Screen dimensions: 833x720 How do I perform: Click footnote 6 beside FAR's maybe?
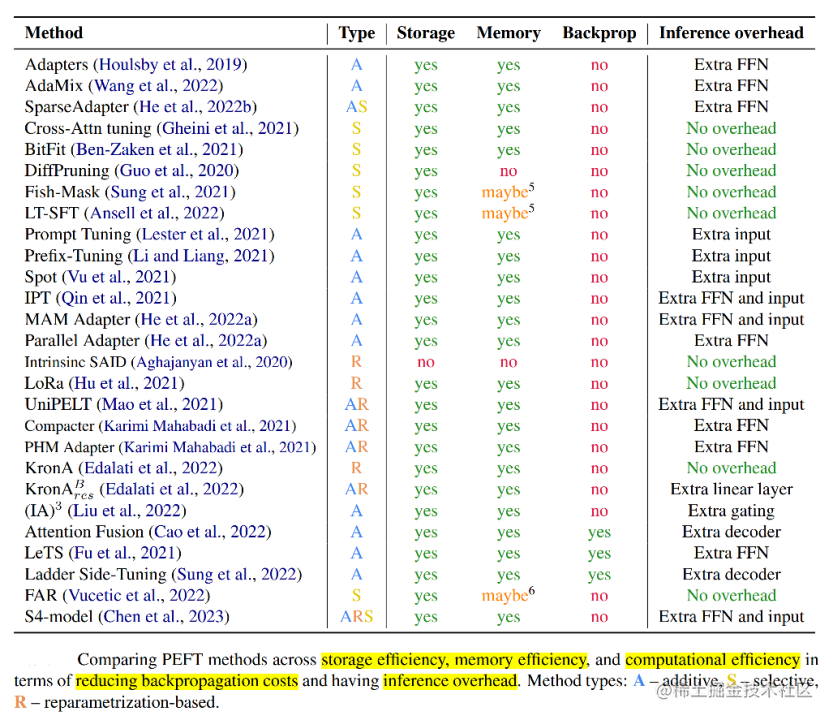click(x=532, y=590)
